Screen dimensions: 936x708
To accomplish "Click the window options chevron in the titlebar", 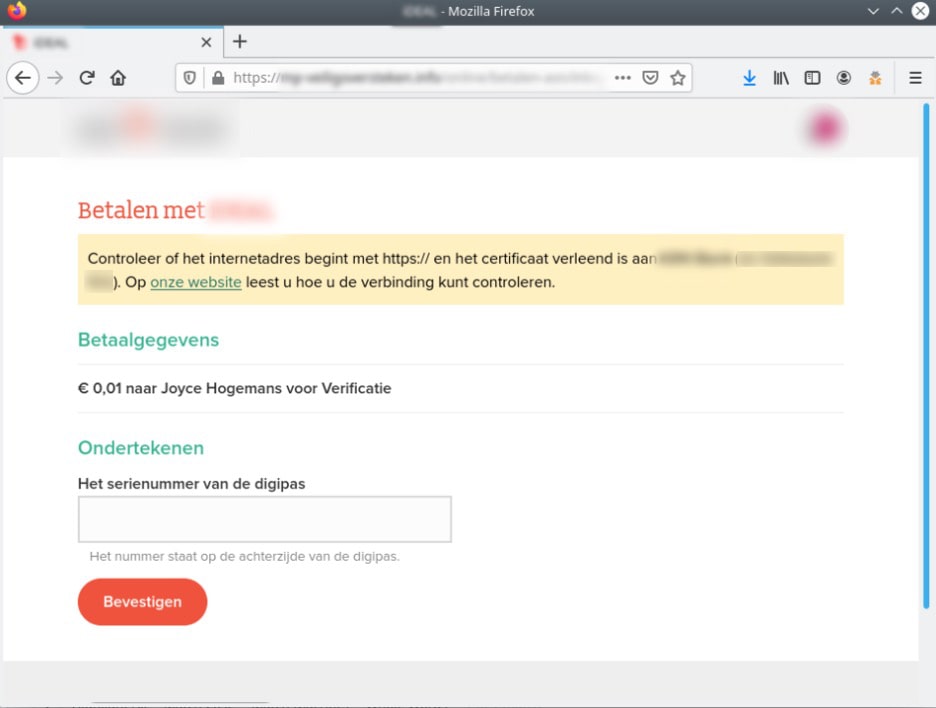I will [x=872, y=11].
